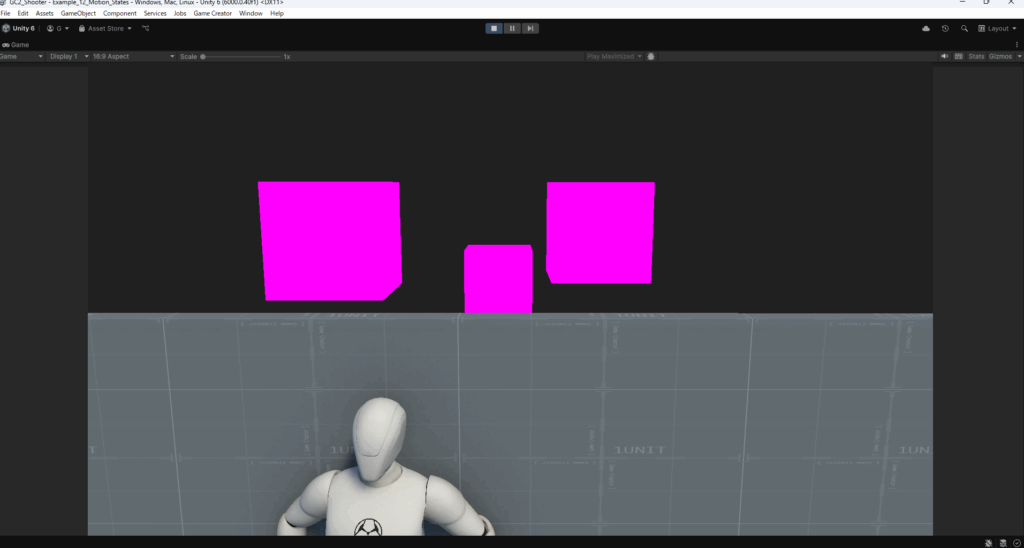Click the white mannequin character's head
The height and width of the screenshot is (548, 1024).
[x=379, y=439]
